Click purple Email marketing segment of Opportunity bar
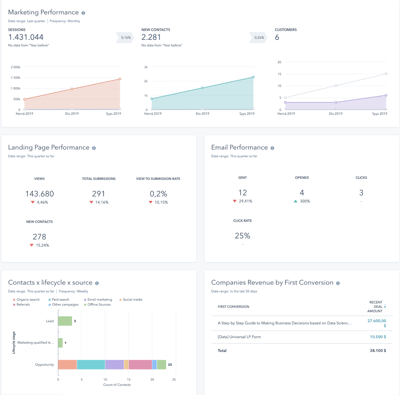This screenshot has width=400, height=395. 115,365
